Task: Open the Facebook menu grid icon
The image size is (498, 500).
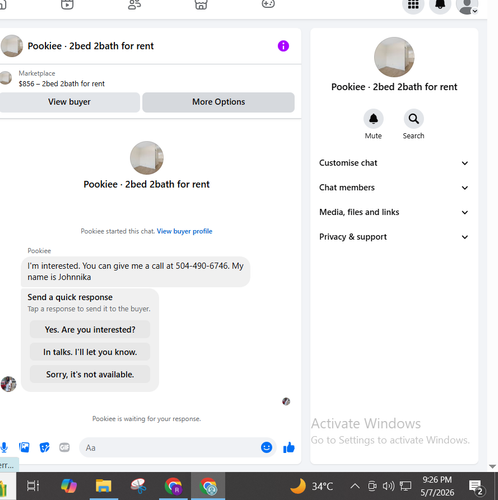Action: tap(413, 5)
